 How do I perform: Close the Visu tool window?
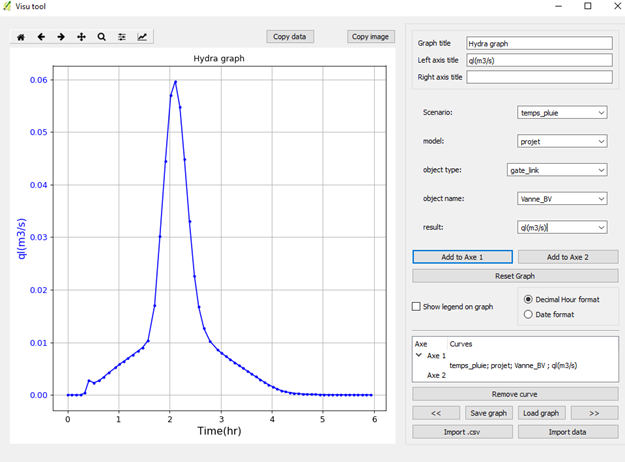[x=617, y=6]
